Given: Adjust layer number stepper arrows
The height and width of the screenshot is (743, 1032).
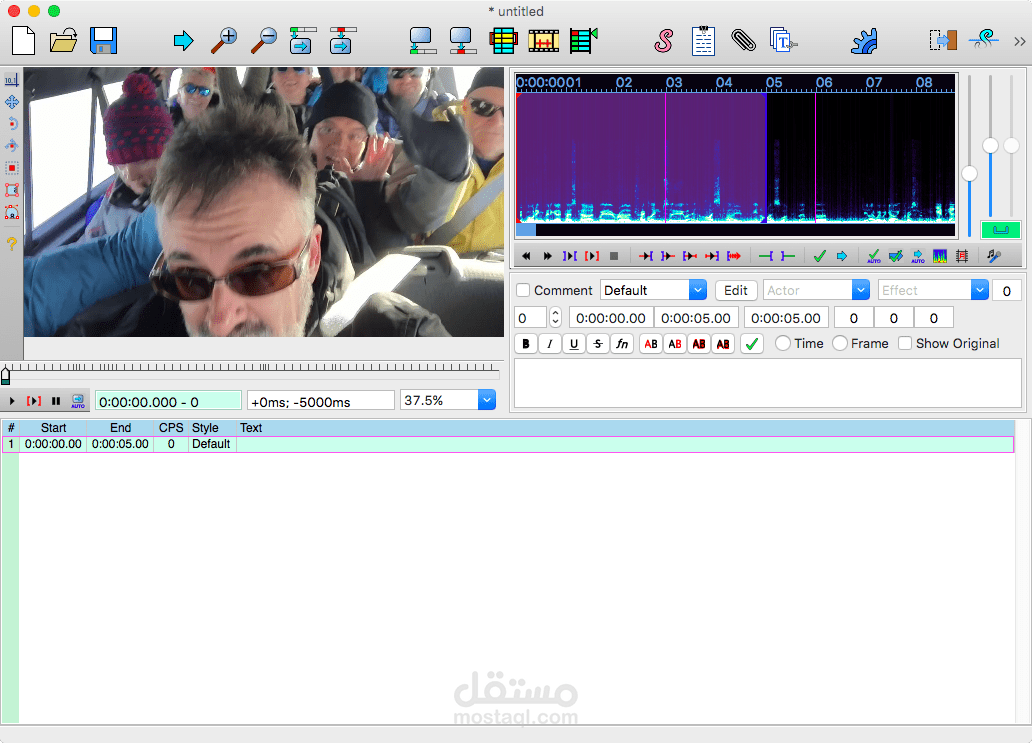Looking at the screenshot, I should (555, 318).
